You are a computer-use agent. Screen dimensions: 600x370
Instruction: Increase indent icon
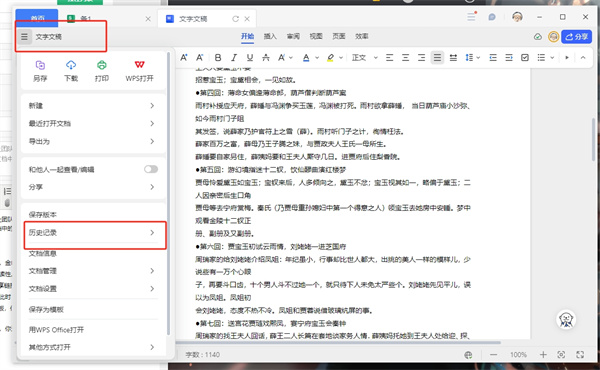pyautogui.click(x=509, y=57)
